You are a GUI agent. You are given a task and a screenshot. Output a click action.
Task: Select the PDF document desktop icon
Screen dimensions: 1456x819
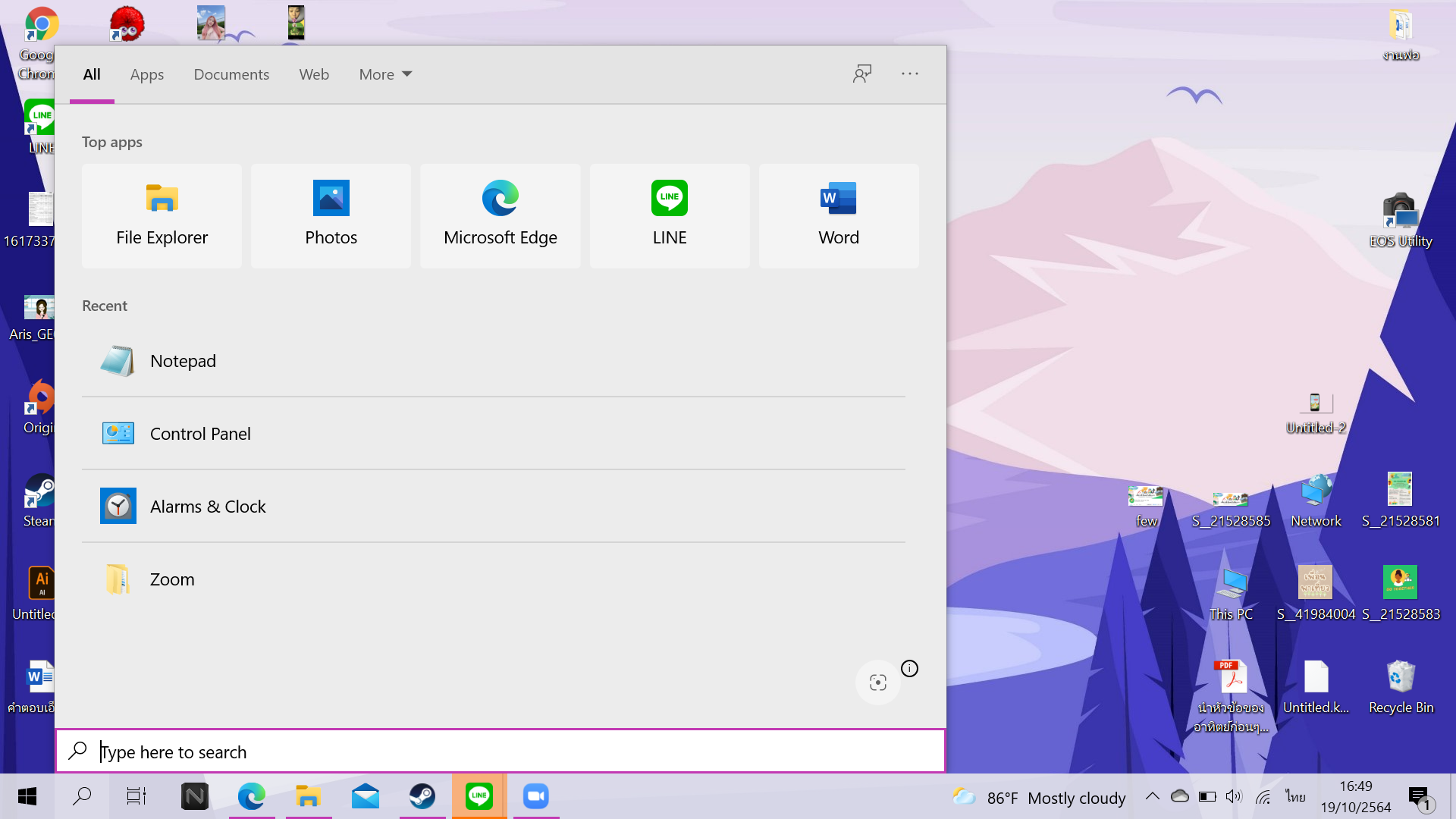(x=1231, y=696)
